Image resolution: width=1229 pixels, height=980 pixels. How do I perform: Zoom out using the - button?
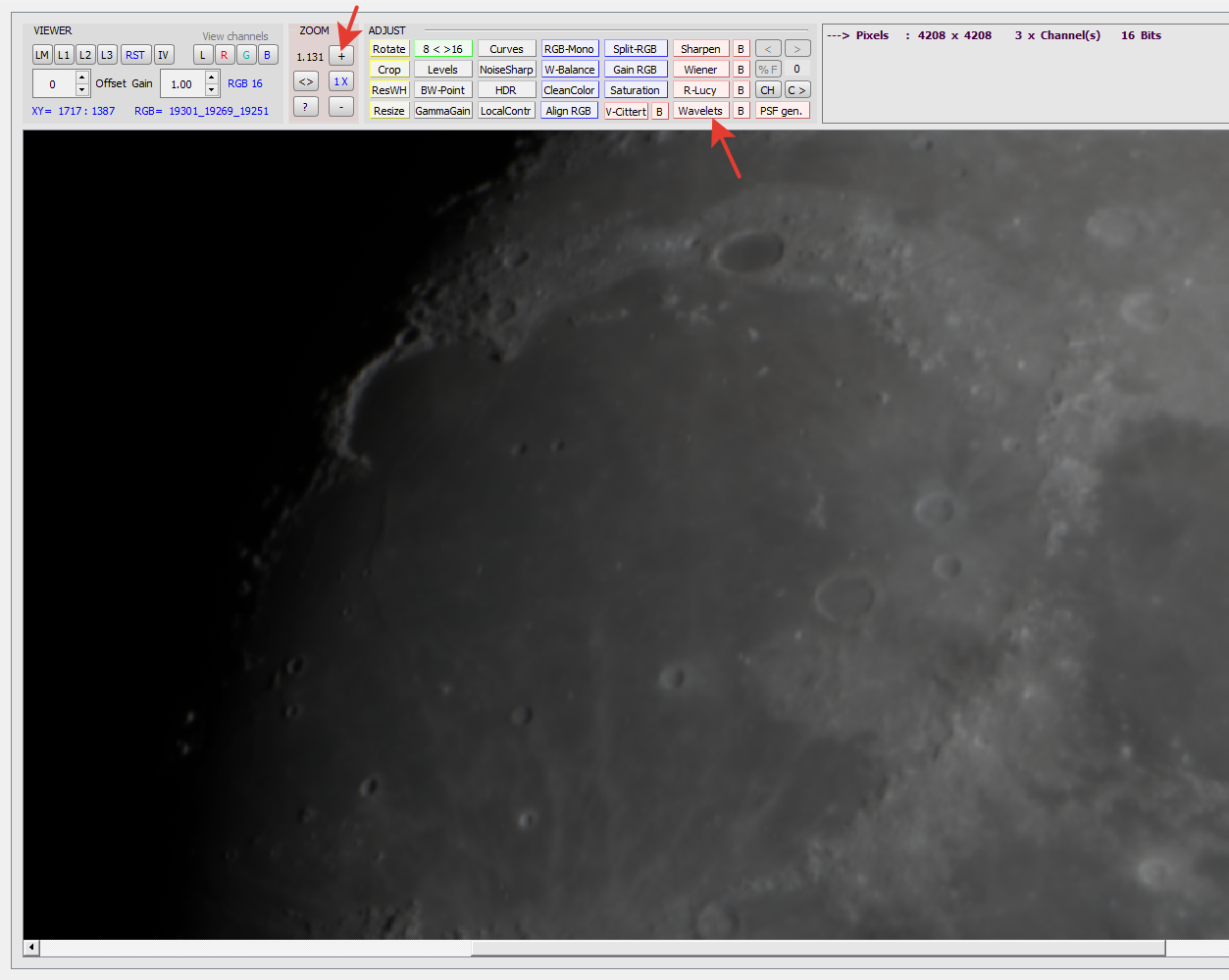click(x=341, y=106)
